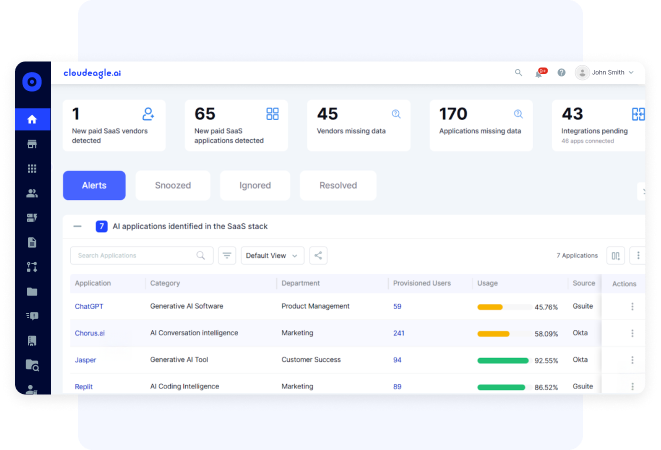Switch to the Alerts tab
This screenshot has height=450, width=661.
[94, 186]
